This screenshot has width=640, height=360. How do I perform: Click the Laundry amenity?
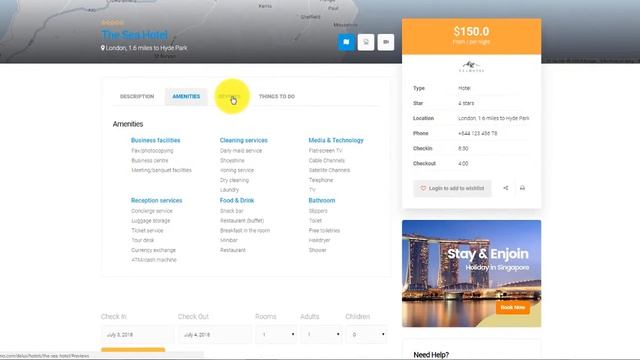[x=229, y=190]
